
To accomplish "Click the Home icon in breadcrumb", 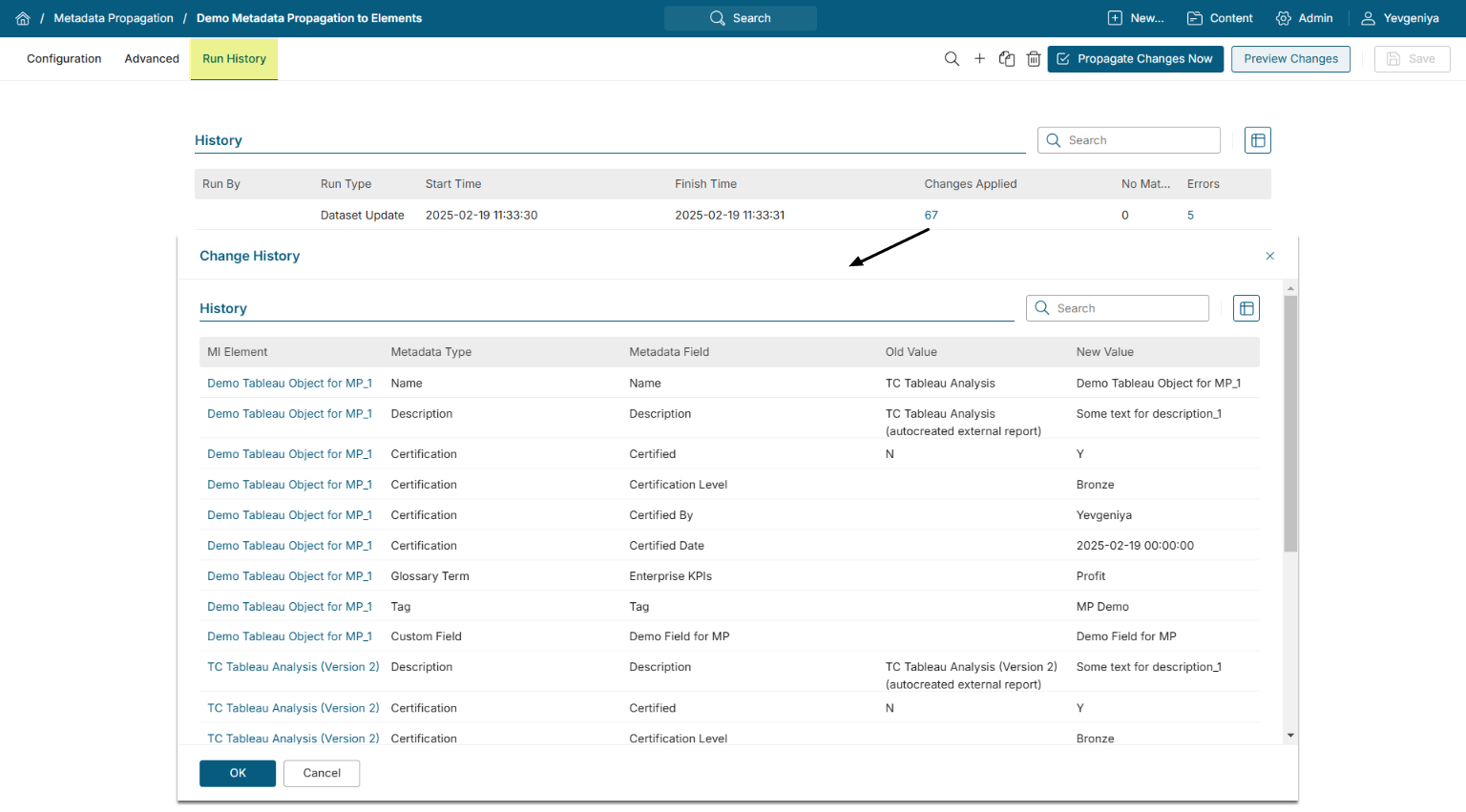I will coord(23,18).
